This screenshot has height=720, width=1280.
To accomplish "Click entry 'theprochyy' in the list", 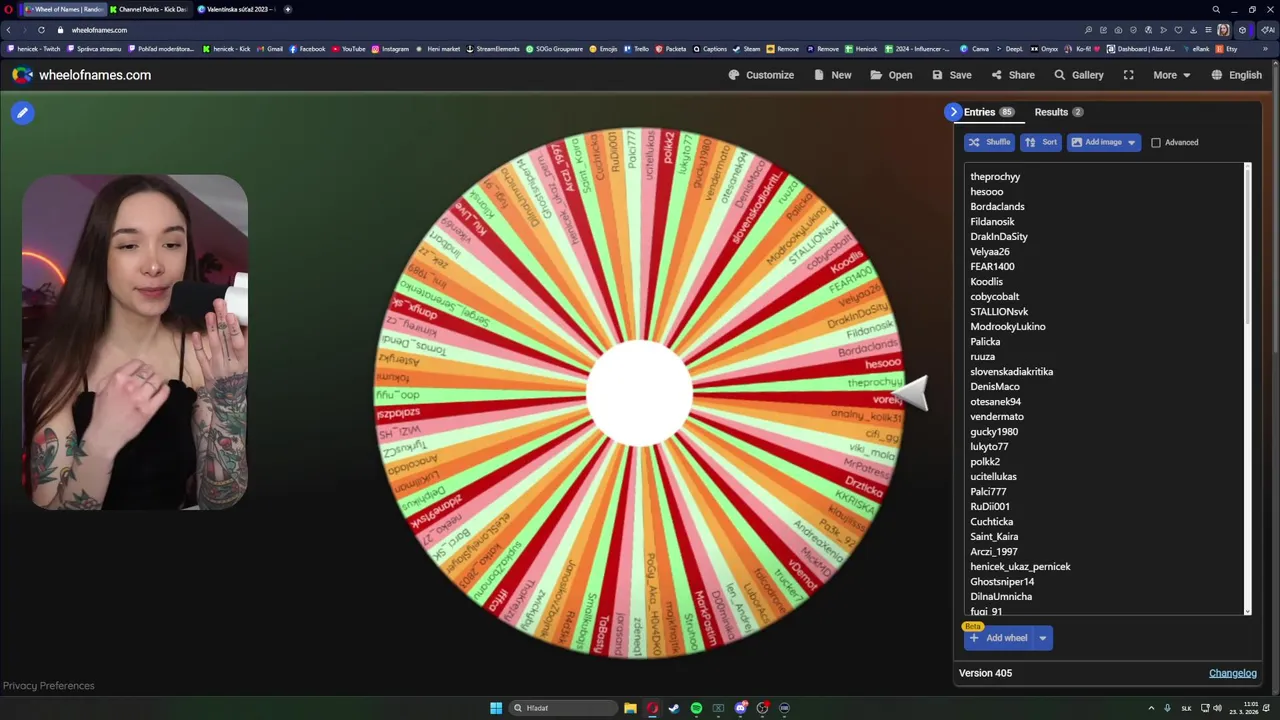I will pos(995,177).
